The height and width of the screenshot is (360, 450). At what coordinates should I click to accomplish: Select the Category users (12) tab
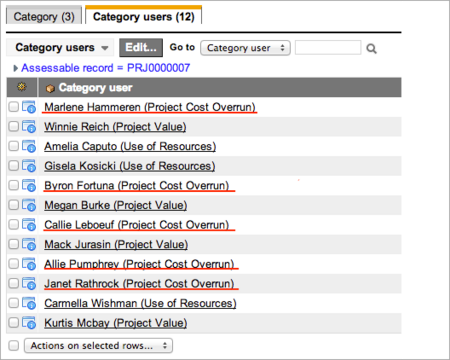[144, 16]
